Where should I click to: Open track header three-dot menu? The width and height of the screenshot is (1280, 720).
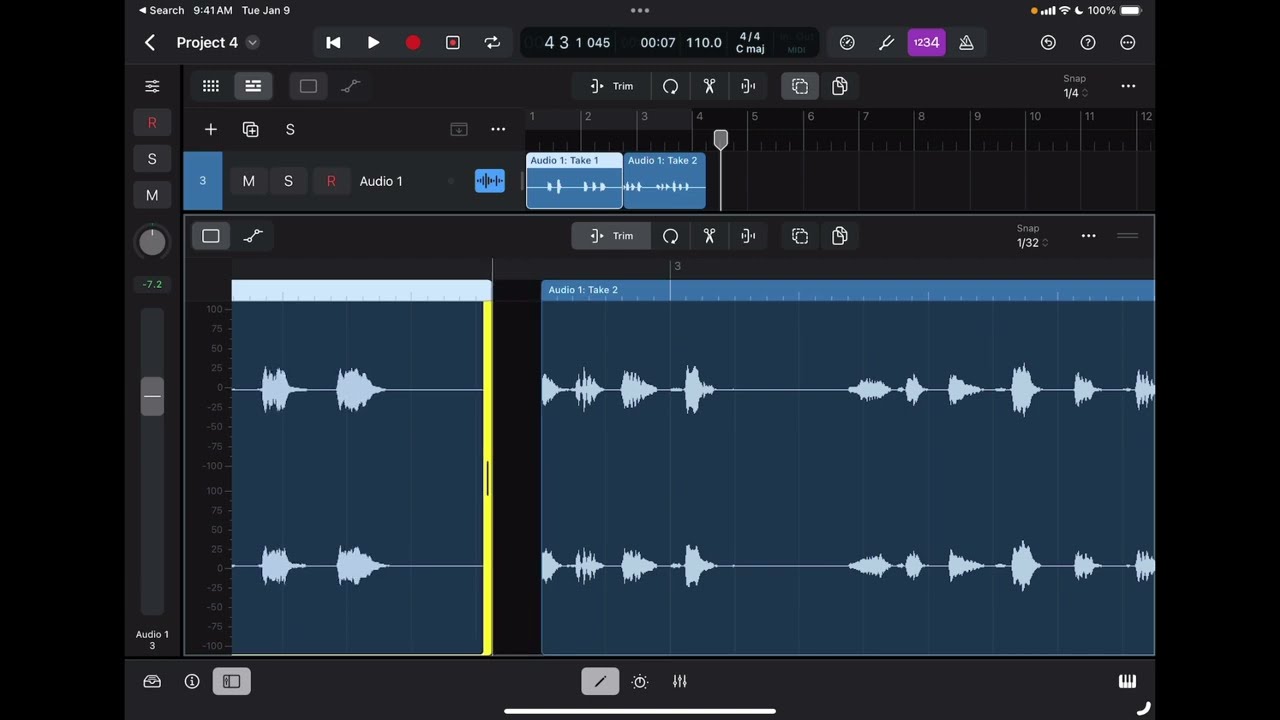(498, 129)
